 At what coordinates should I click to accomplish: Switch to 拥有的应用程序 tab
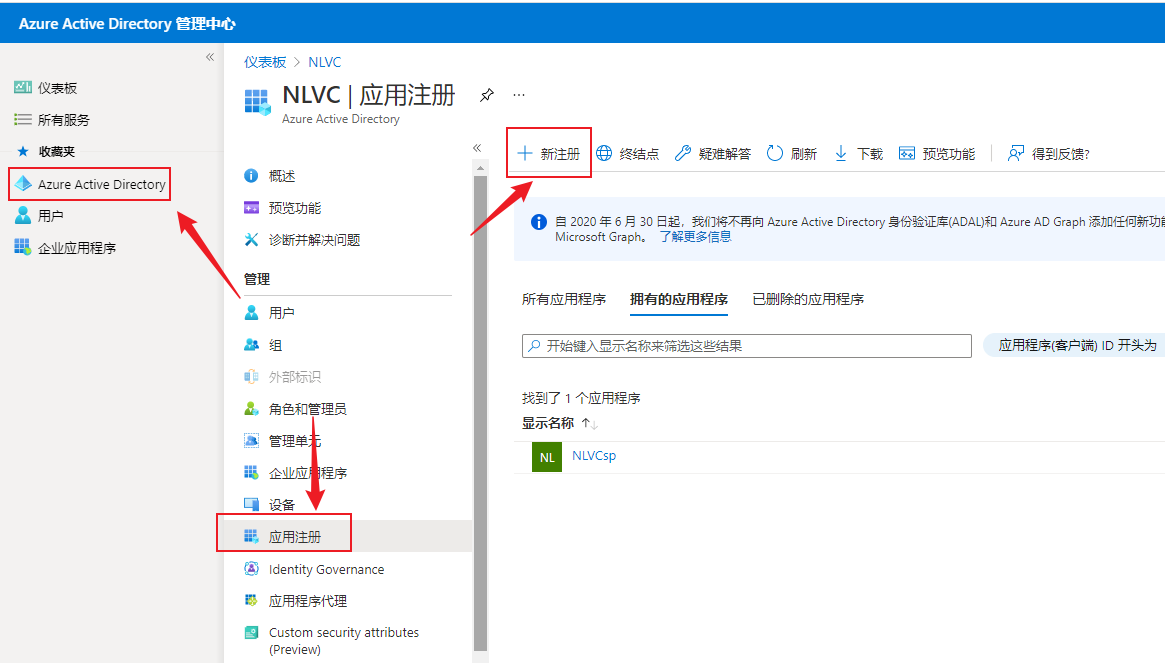coord(678,300)
